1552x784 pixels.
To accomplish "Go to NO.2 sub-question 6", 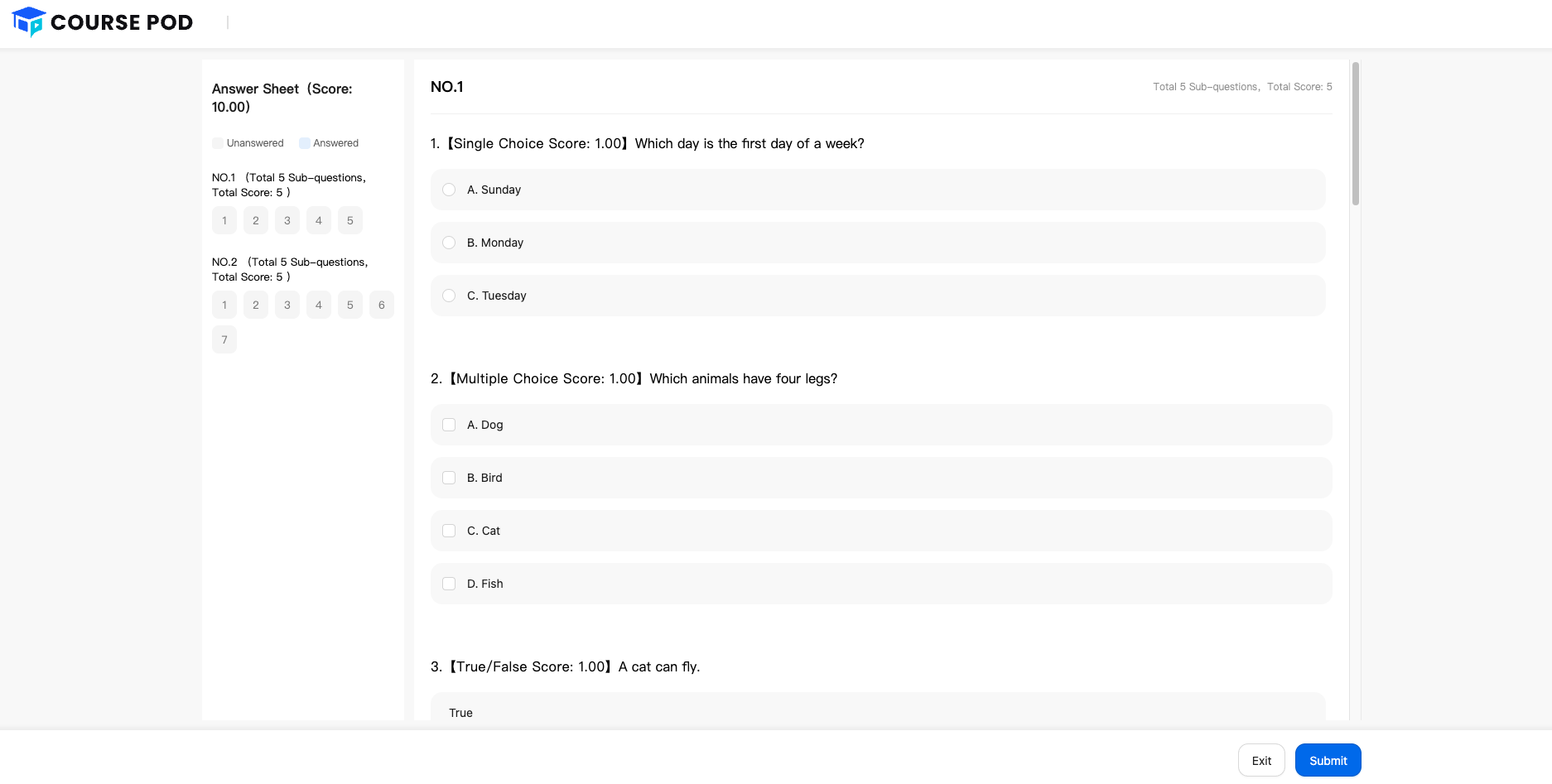I will 382,305.
